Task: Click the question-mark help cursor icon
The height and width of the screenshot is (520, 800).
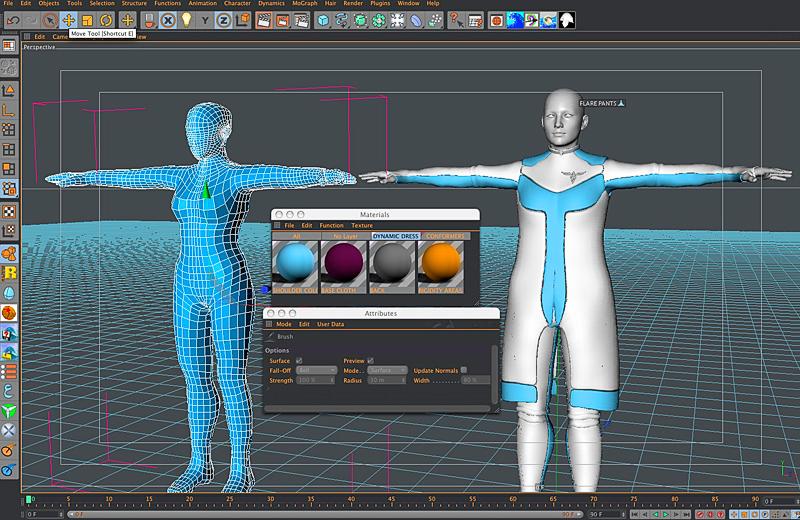Action: [456, 20]
